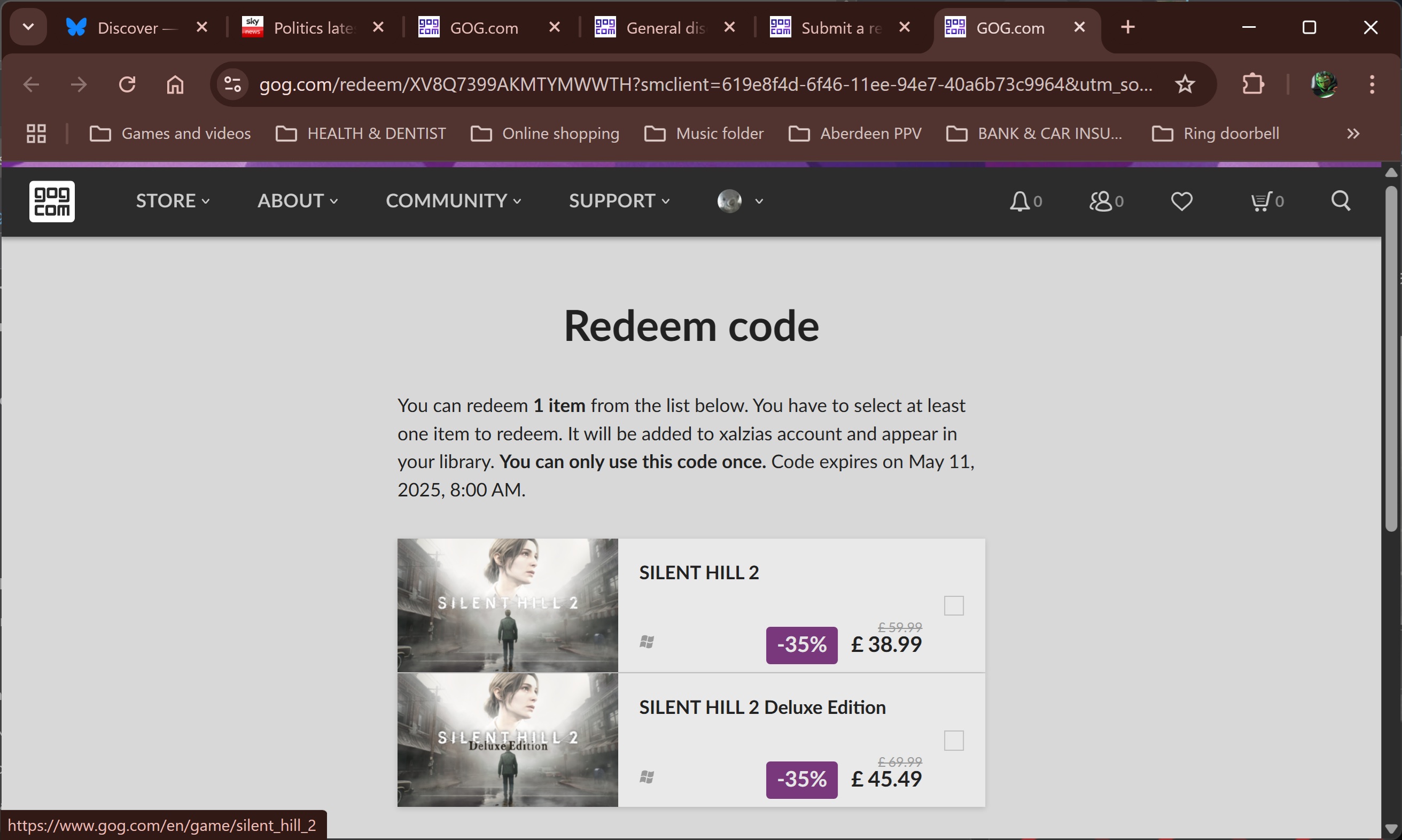Click the GOG search magnifier icon

click(1341, 201)
